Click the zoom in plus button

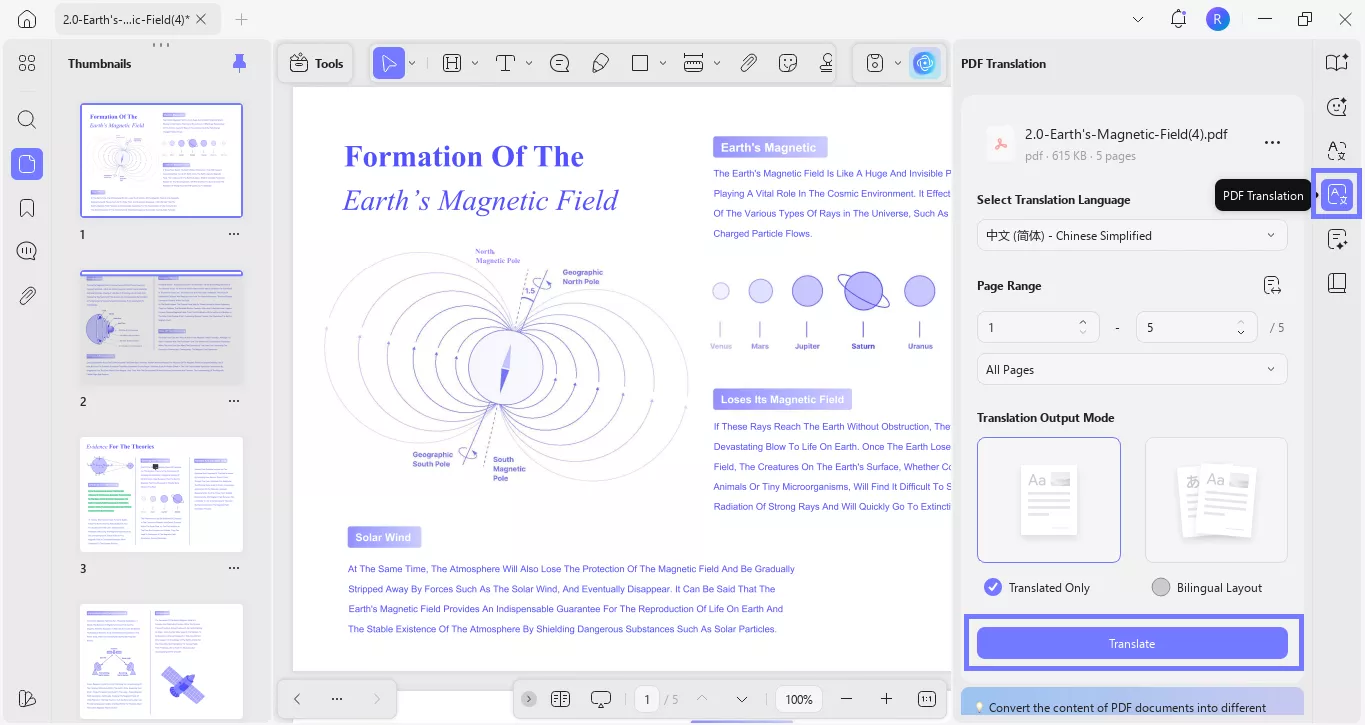(x=886, y=699)
